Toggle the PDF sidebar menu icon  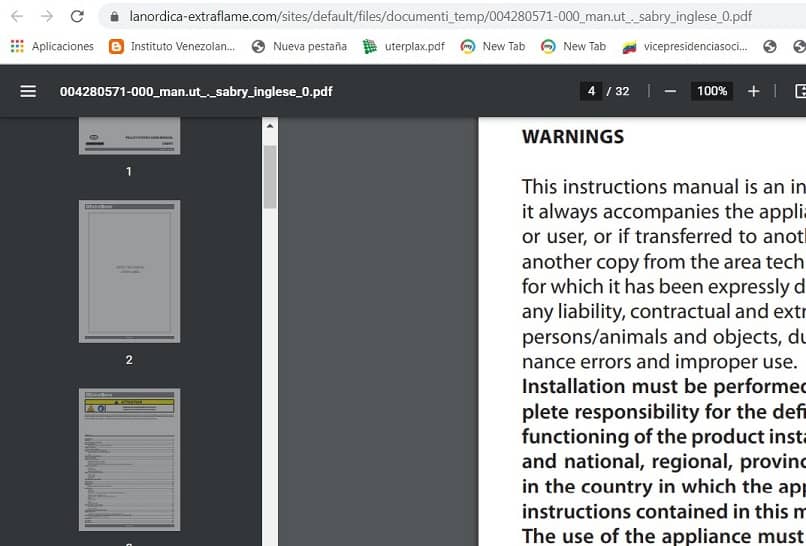[x=28, y=91]
